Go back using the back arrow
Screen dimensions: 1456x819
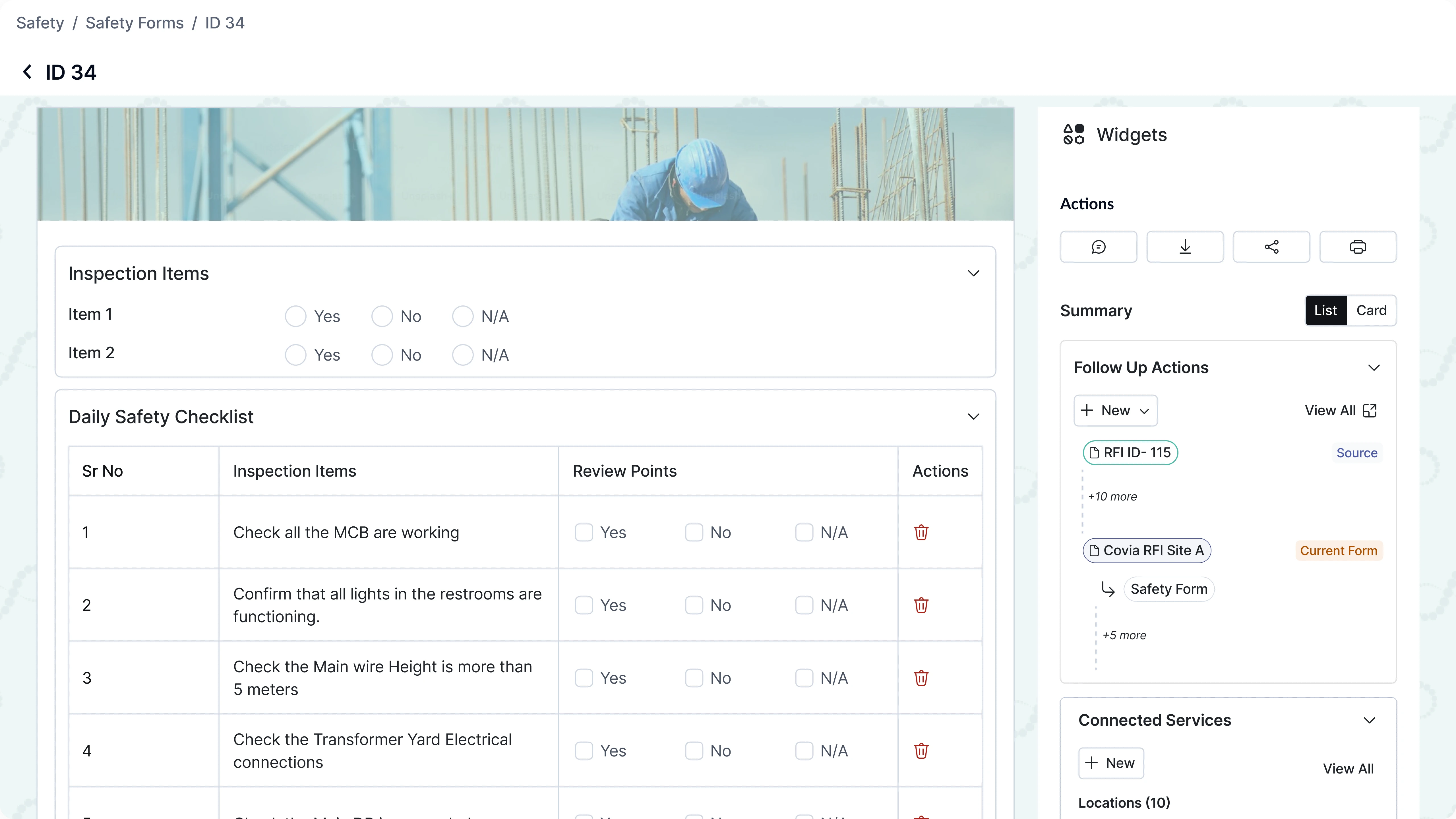click(x=26, y=71)
